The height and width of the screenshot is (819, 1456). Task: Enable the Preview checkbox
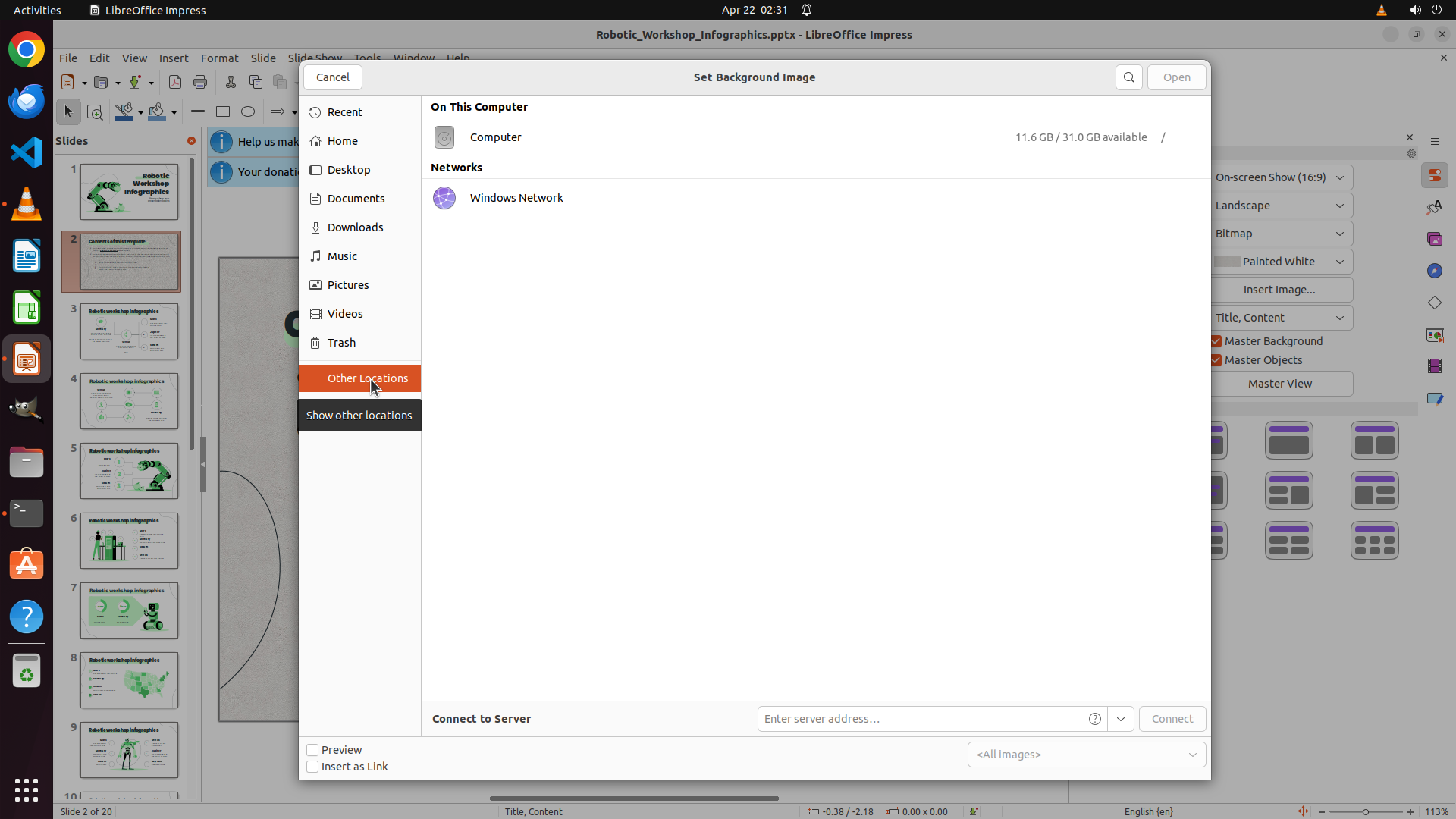click(312, 750)
